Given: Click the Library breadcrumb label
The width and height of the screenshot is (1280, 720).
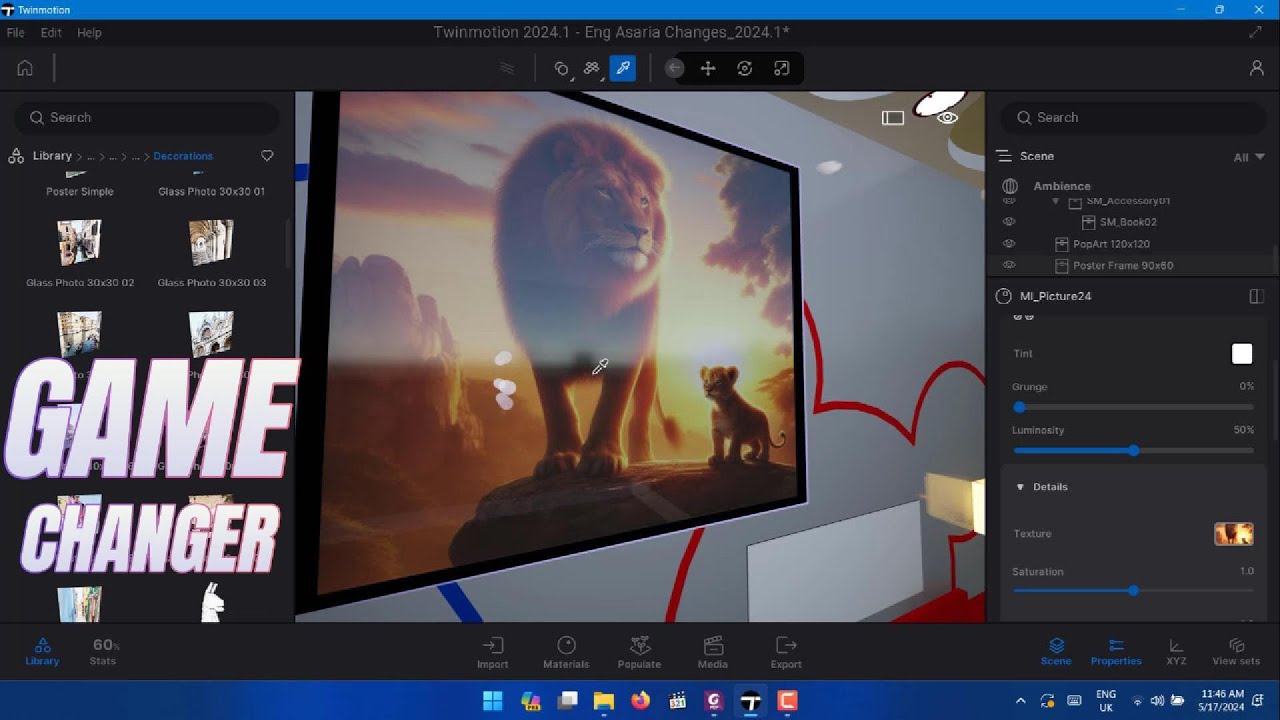Looking at the screenshot, I should tap(52, 156).
